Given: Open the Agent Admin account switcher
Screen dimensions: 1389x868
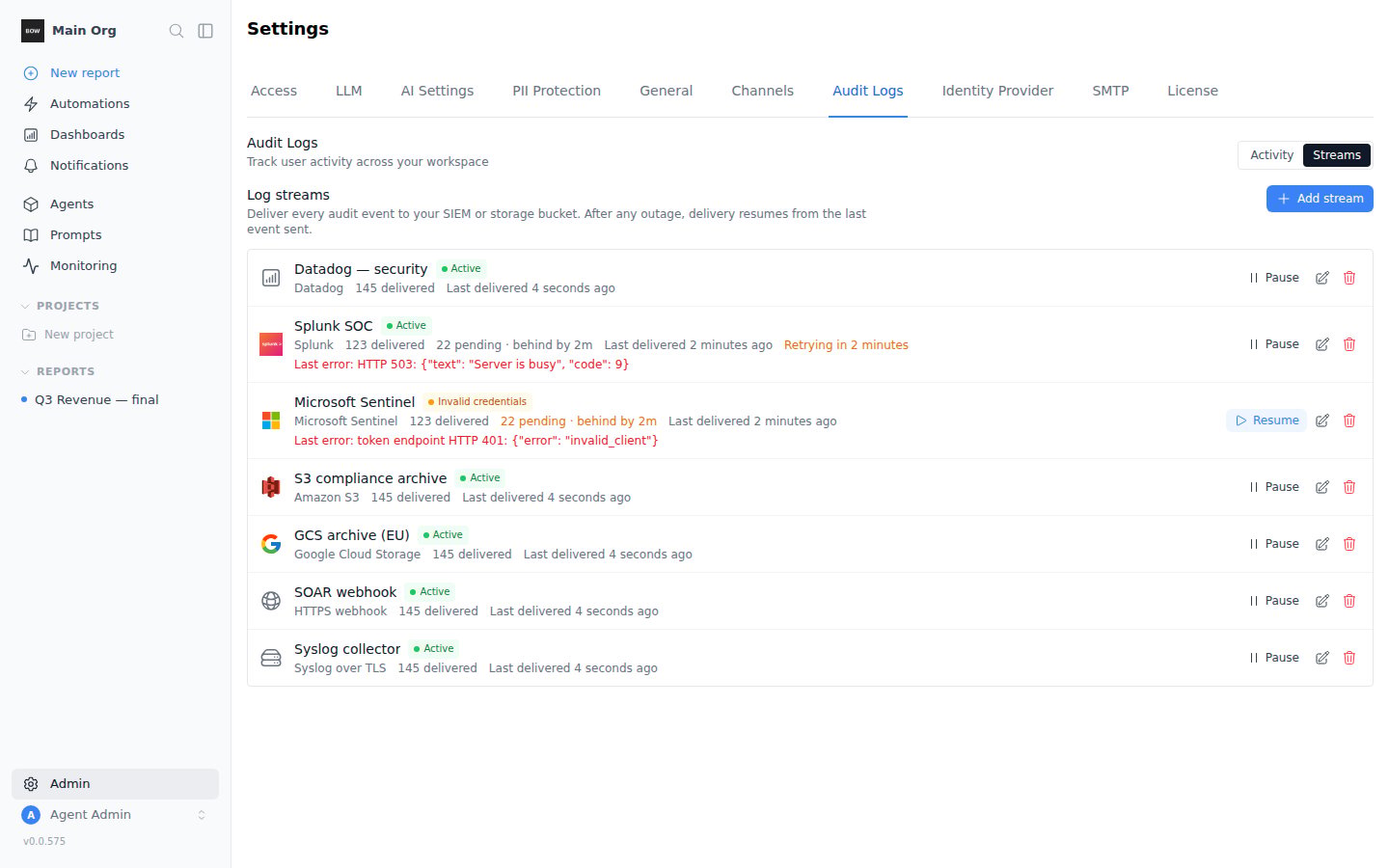Looking at the screenshot, I should click(115, 815).
